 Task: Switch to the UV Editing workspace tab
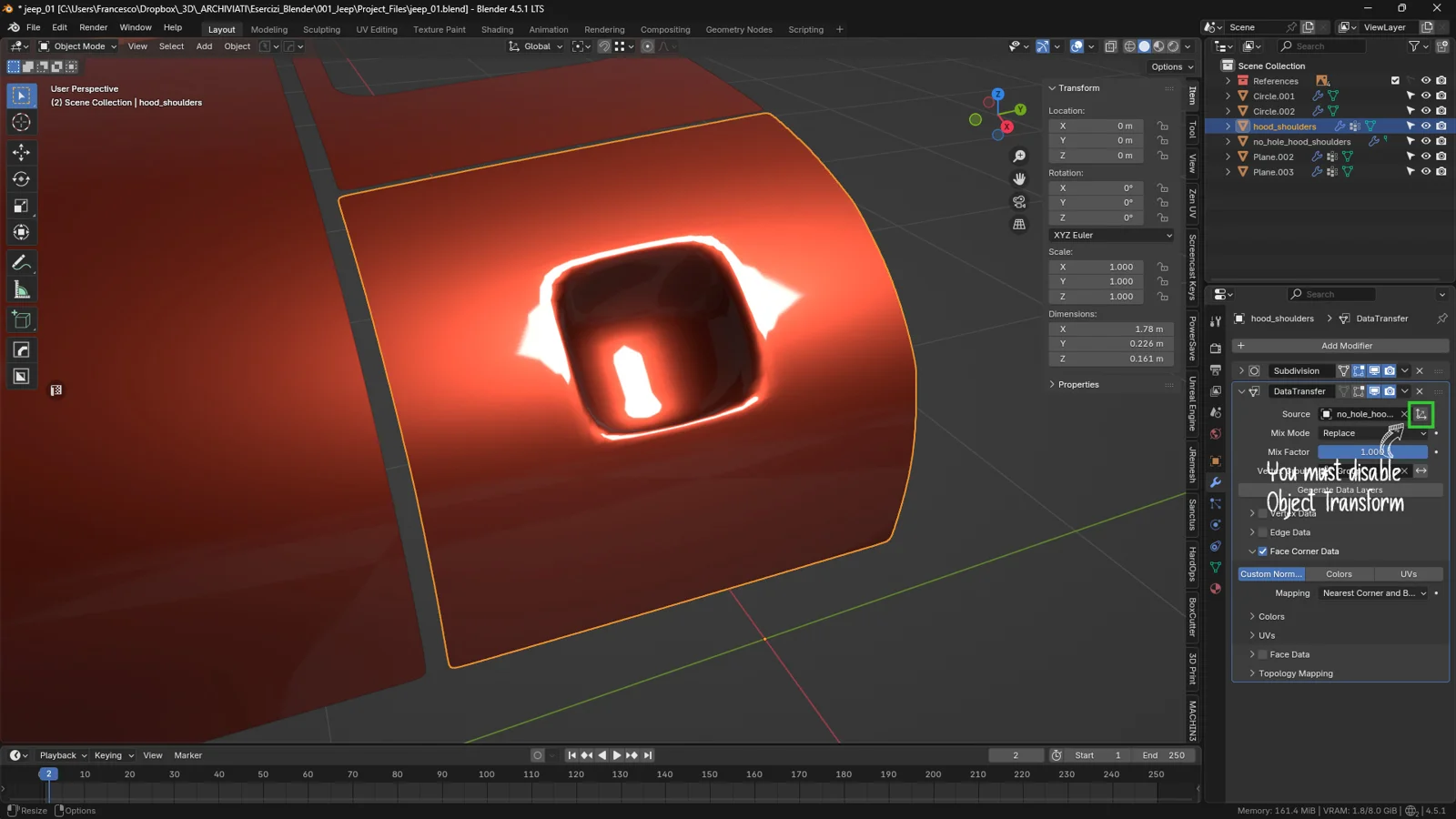377,29
